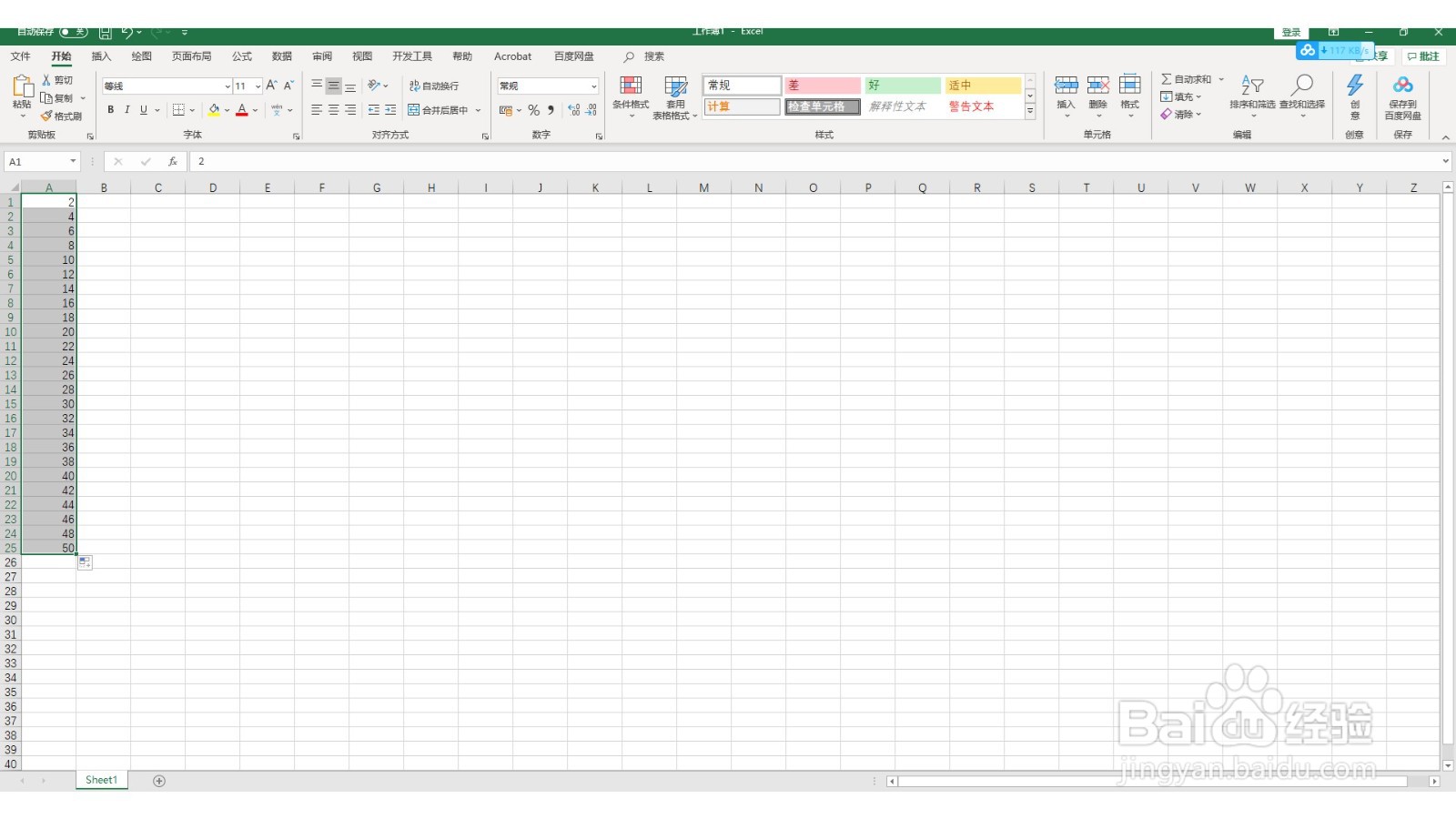Screen dimensions: 1456x819
Task: Open the Name Box dropdown arrow
Action: (x=73, y=161)
